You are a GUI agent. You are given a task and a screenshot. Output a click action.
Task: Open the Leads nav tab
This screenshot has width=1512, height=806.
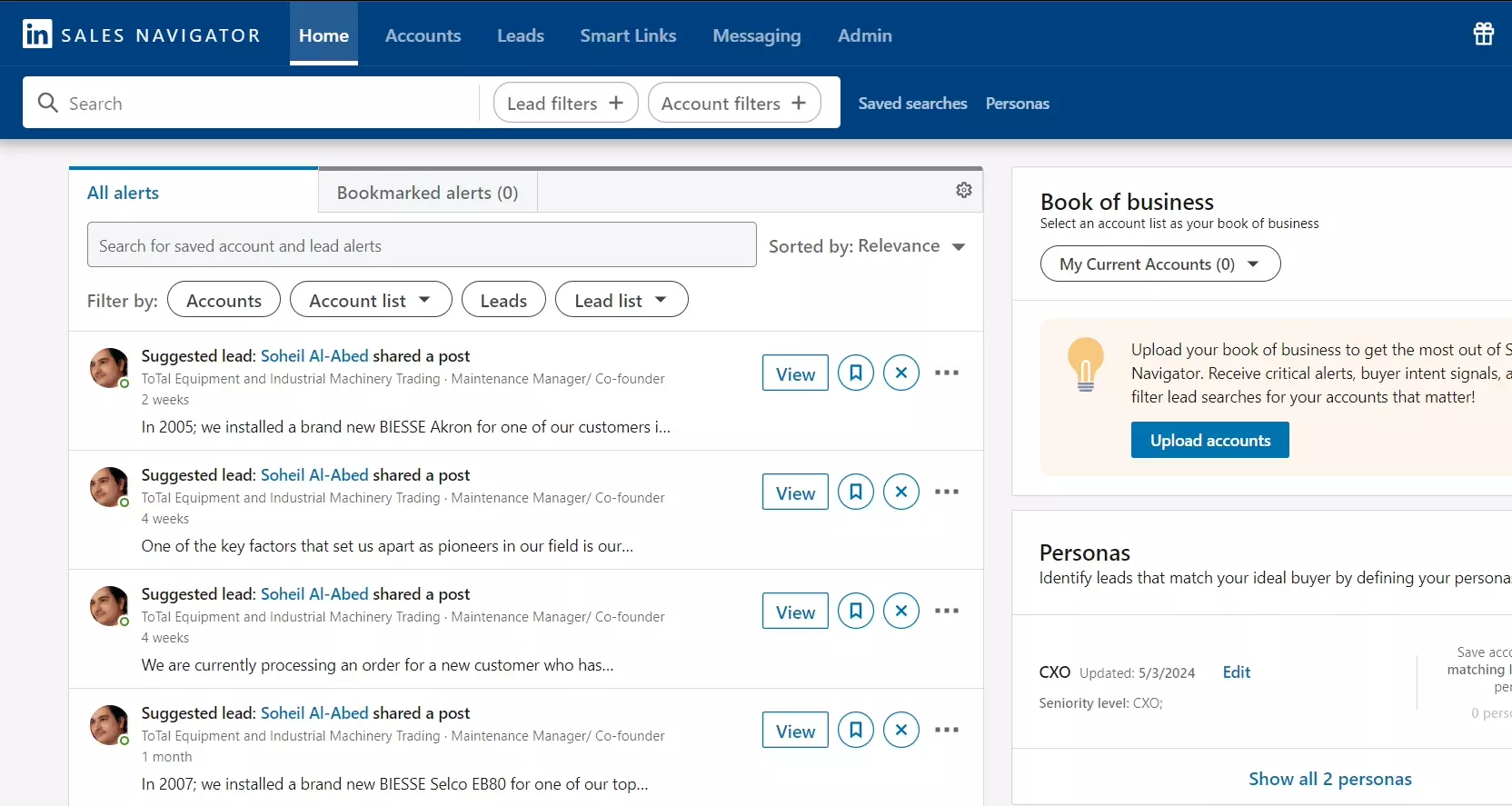click(521, 35)
